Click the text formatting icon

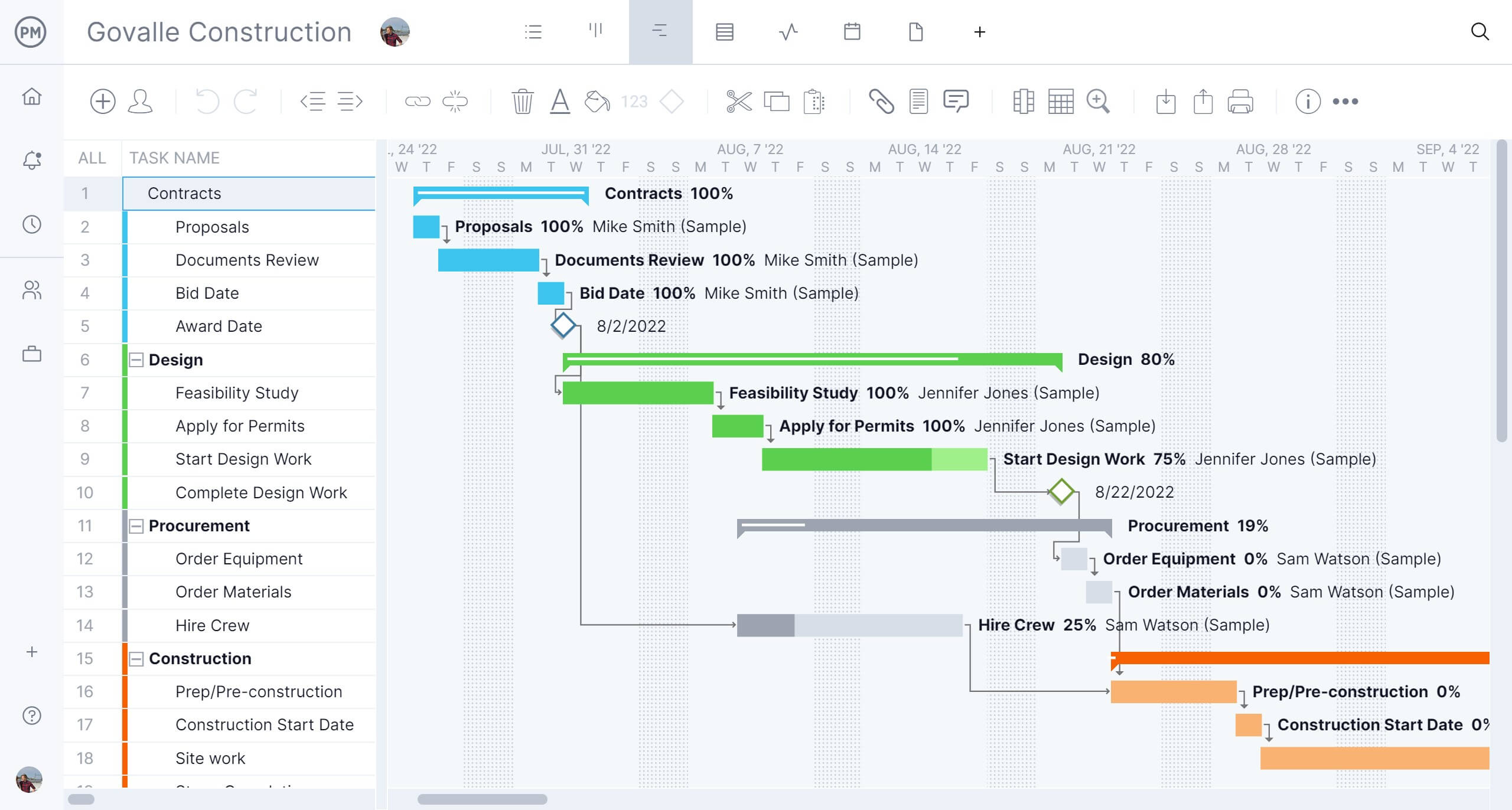(559, 101)
